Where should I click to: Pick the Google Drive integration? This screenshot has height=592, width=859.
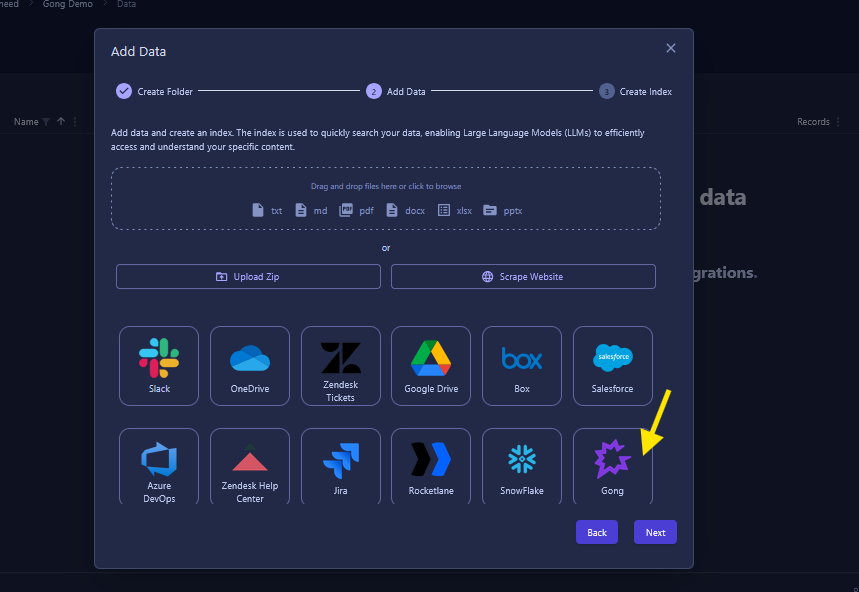[431, 365]
